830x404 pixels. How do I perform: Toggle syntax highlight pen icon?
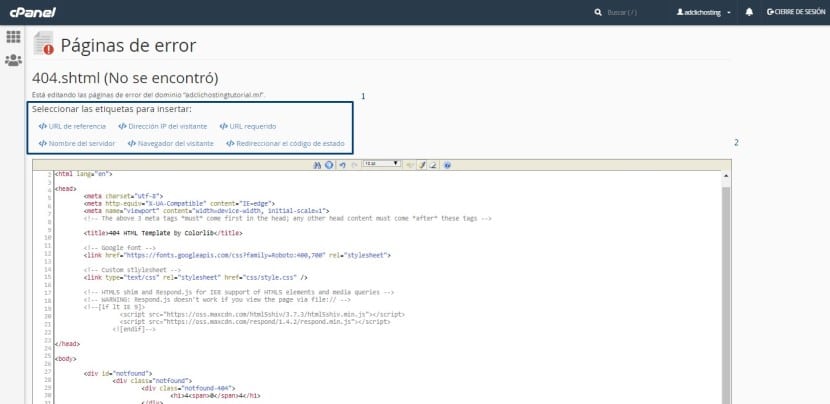click(422, 165)
